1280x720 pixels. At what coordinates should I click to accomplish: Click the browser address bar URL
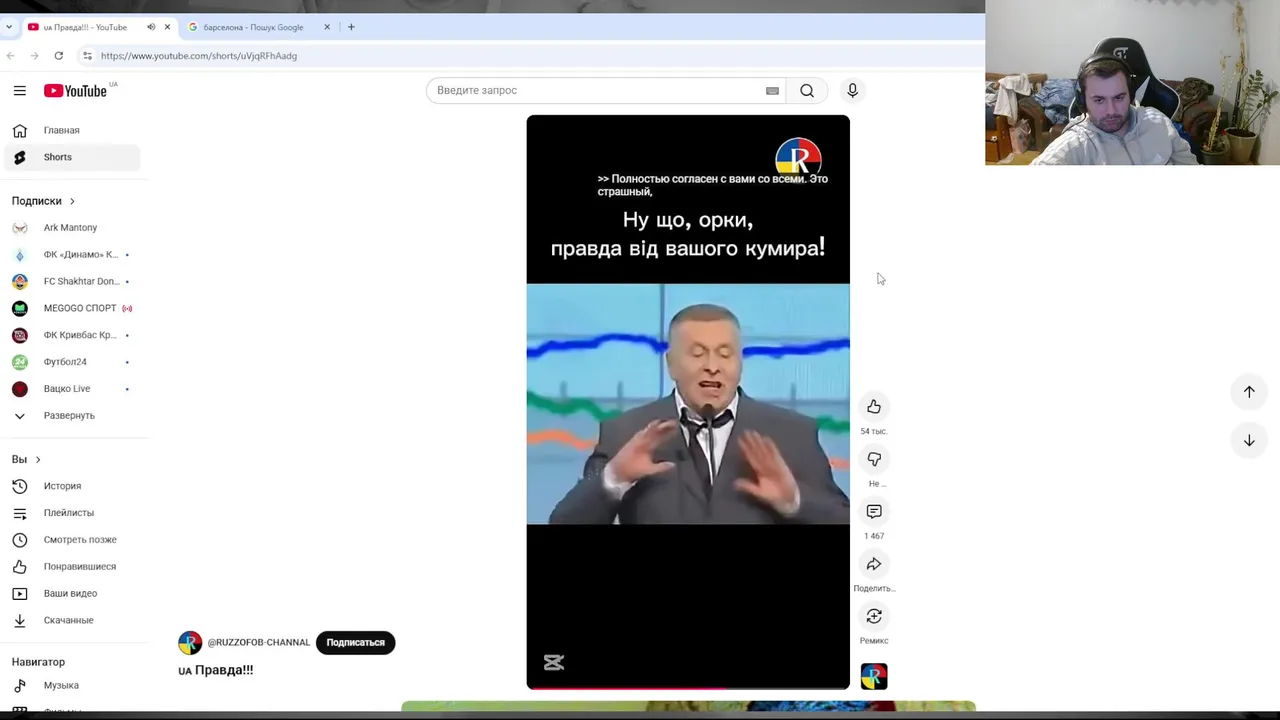199,56
